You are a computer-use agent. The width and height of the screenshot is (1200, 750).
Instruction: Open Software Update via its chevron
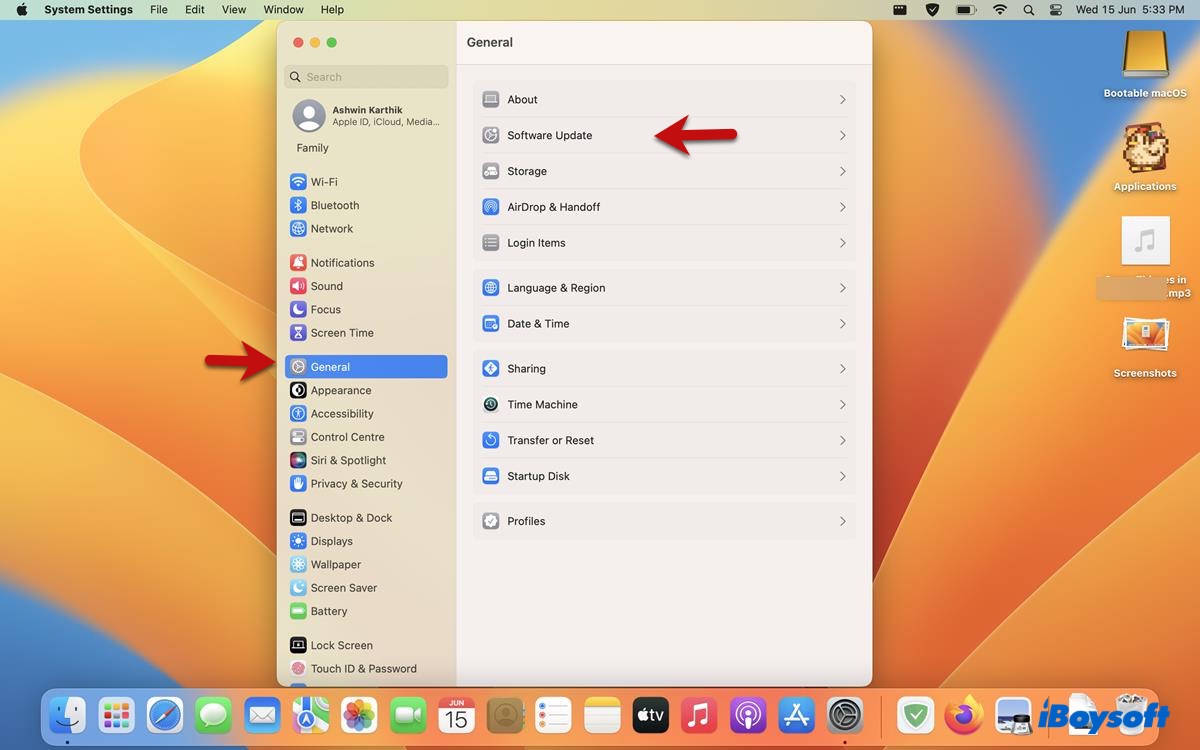coord(843,135)
